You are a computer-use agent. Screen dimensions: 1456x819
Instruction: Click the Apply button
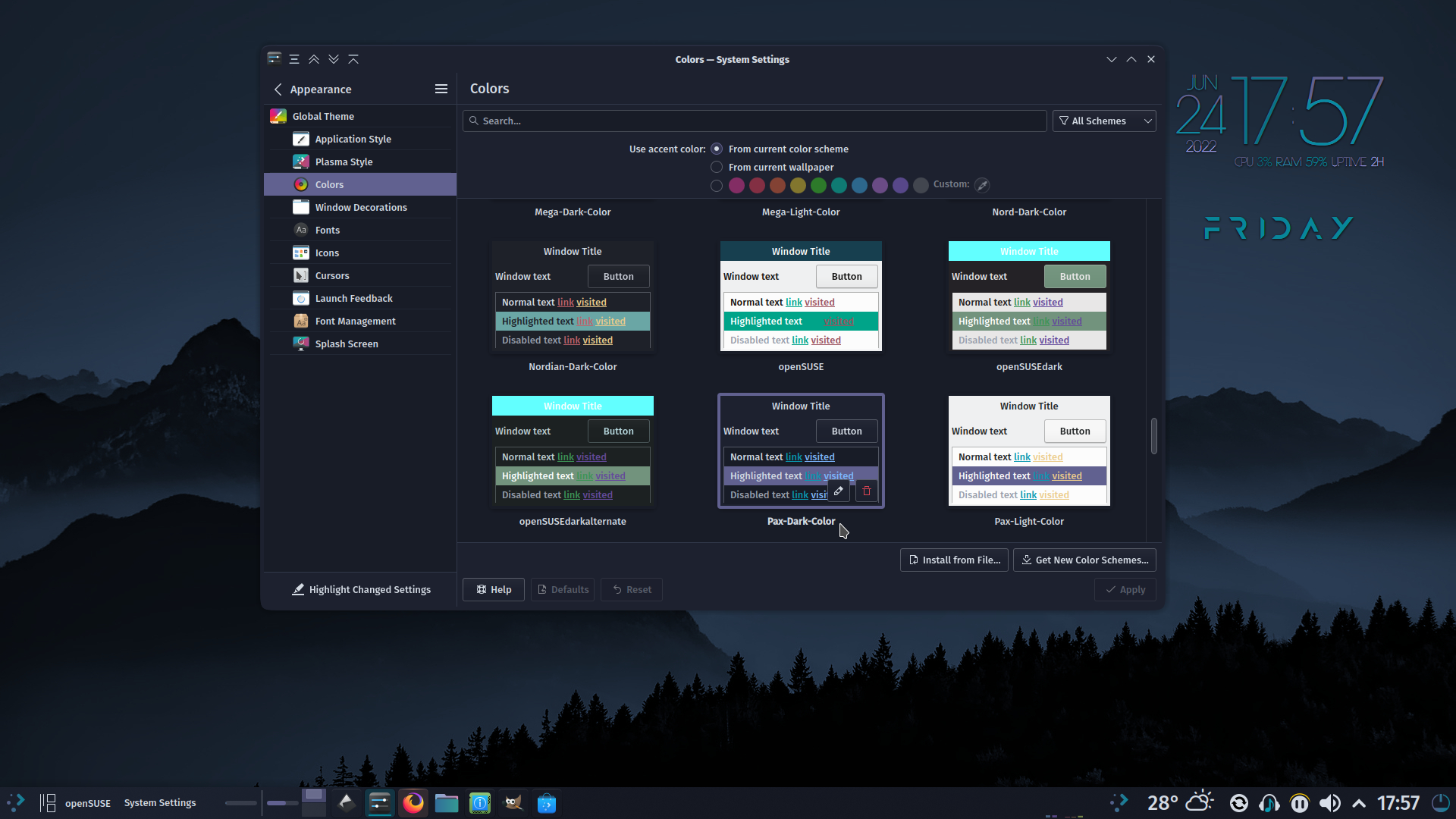(1125, 590)
